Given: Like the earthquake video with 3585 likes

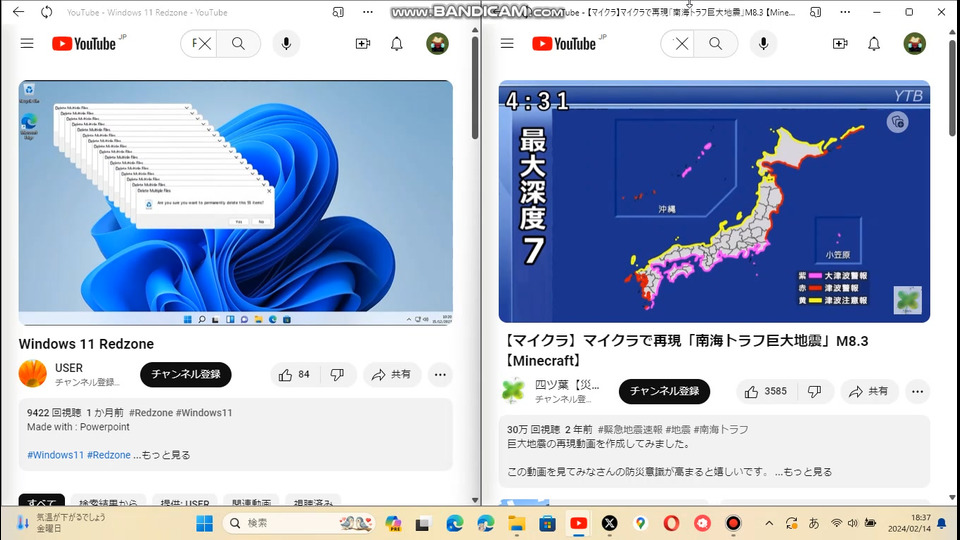Looking at the screenshot, I should [766, 391].
